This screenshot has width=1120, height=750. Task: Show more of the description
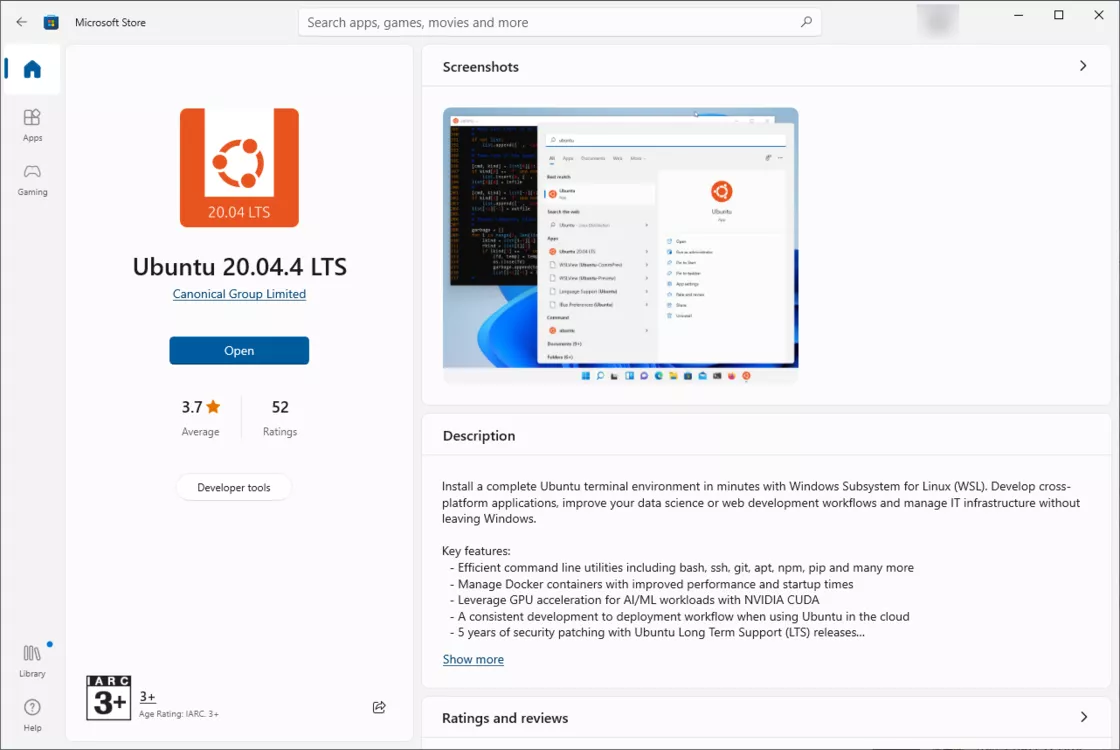click(473, 659)
